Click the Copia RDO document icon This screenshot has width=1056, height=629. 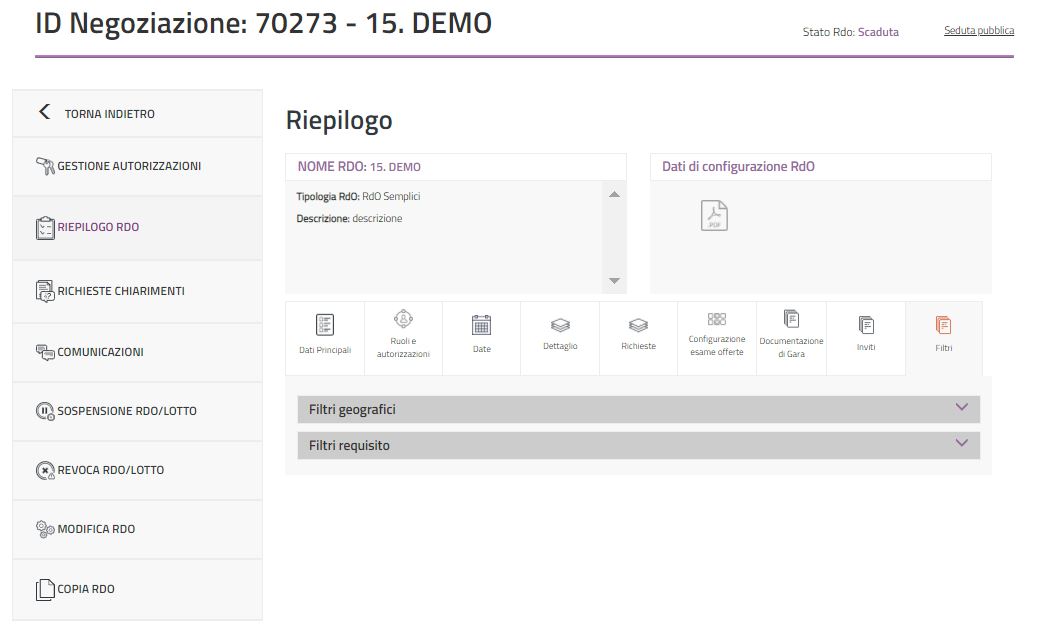44,589
